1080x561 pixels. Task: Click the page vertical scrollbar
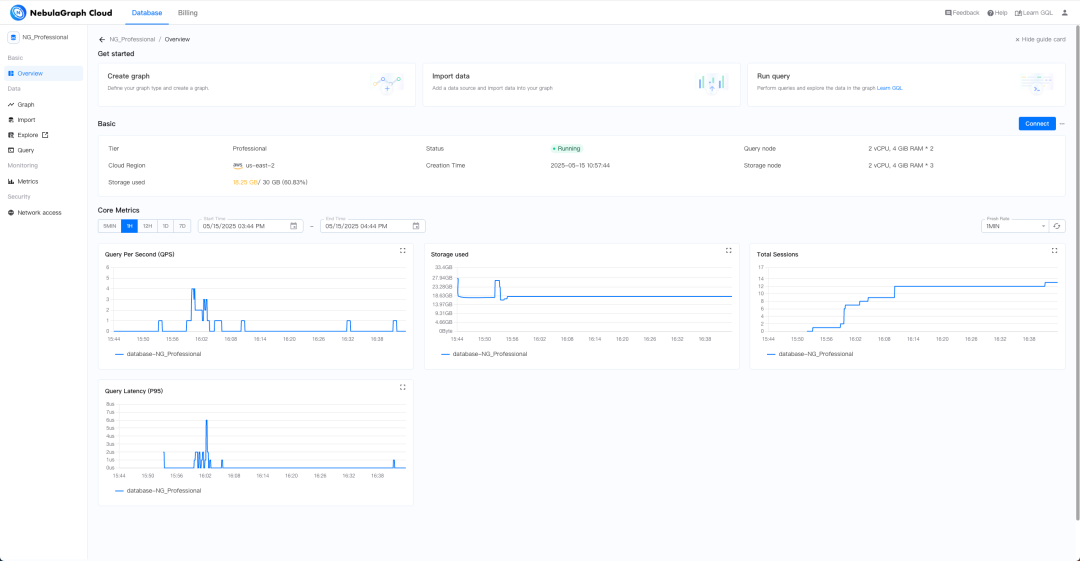click(x=1077, y=273)
